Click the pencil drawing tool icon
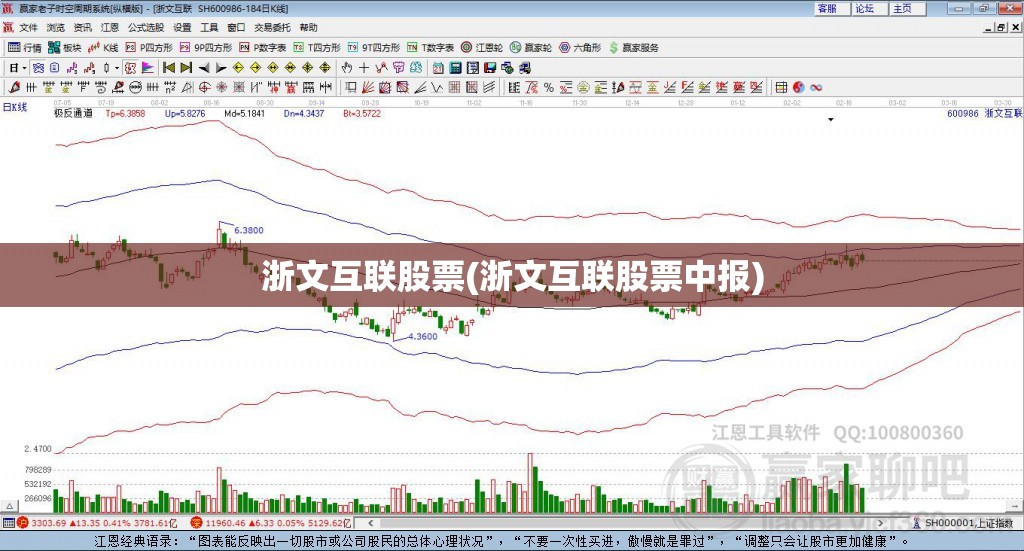 [x=14, y=87]
